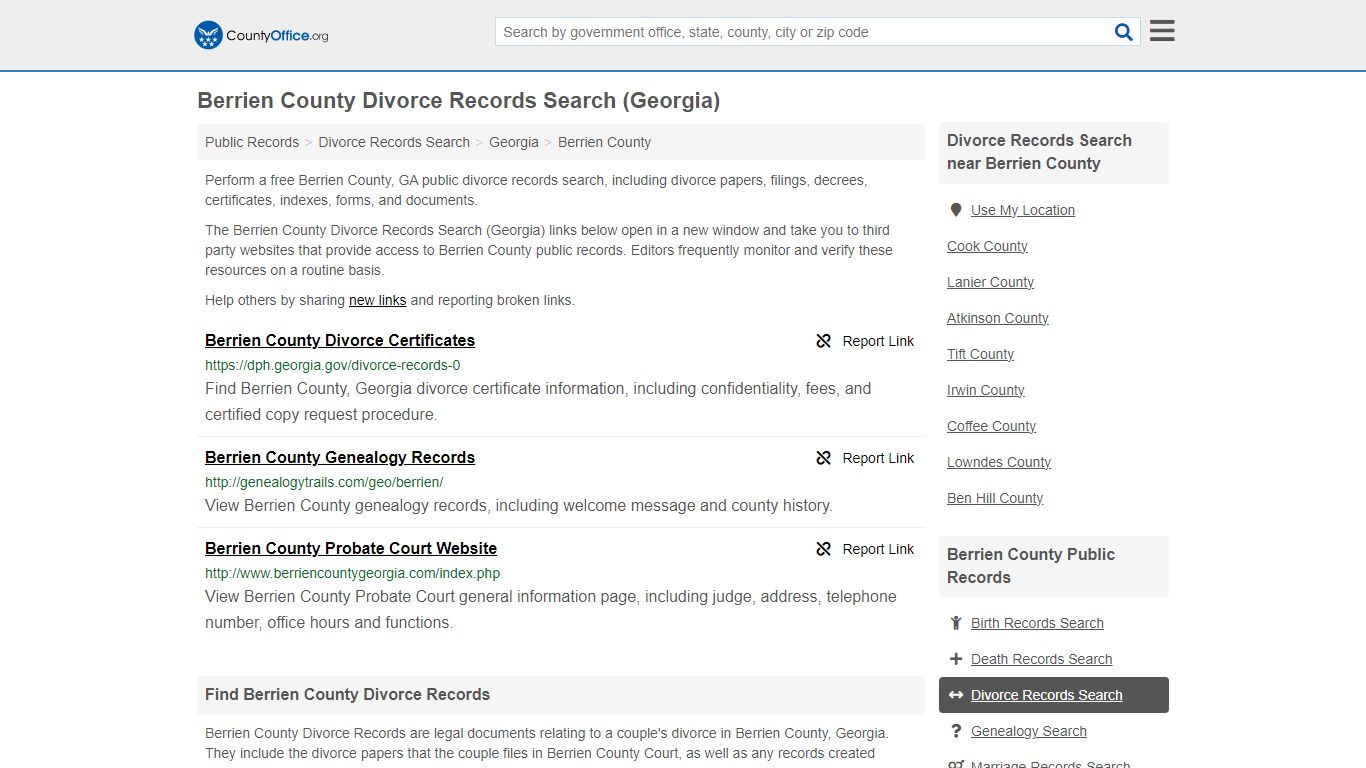Select the highlighted Divorce Records Search item
Screen dimensions: 1366x768
pyautogui.click(x=1054, y=695)
